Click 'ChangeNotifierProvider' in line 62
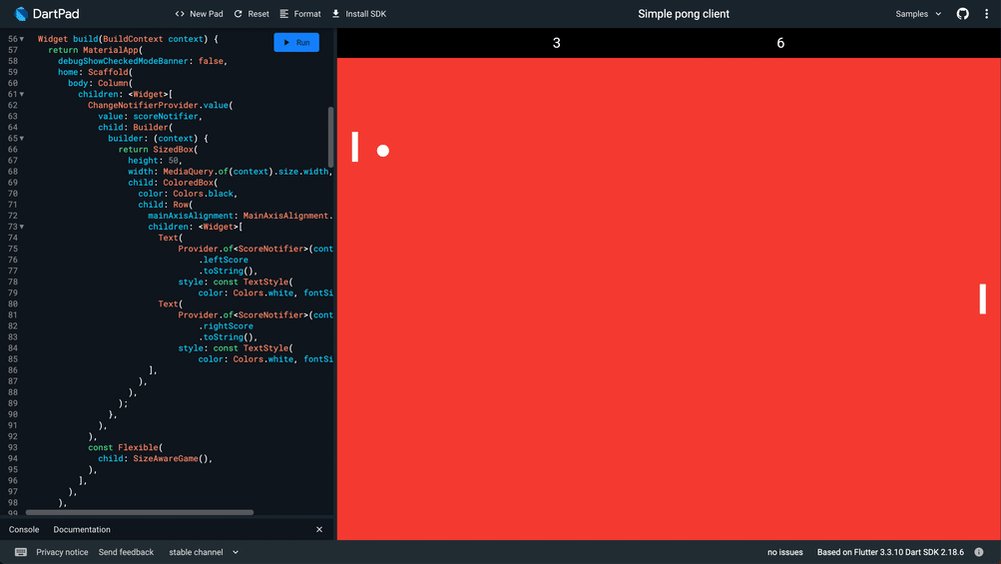Image resolution: width=1001 pixels, height=564 pixels. point(143,105)
